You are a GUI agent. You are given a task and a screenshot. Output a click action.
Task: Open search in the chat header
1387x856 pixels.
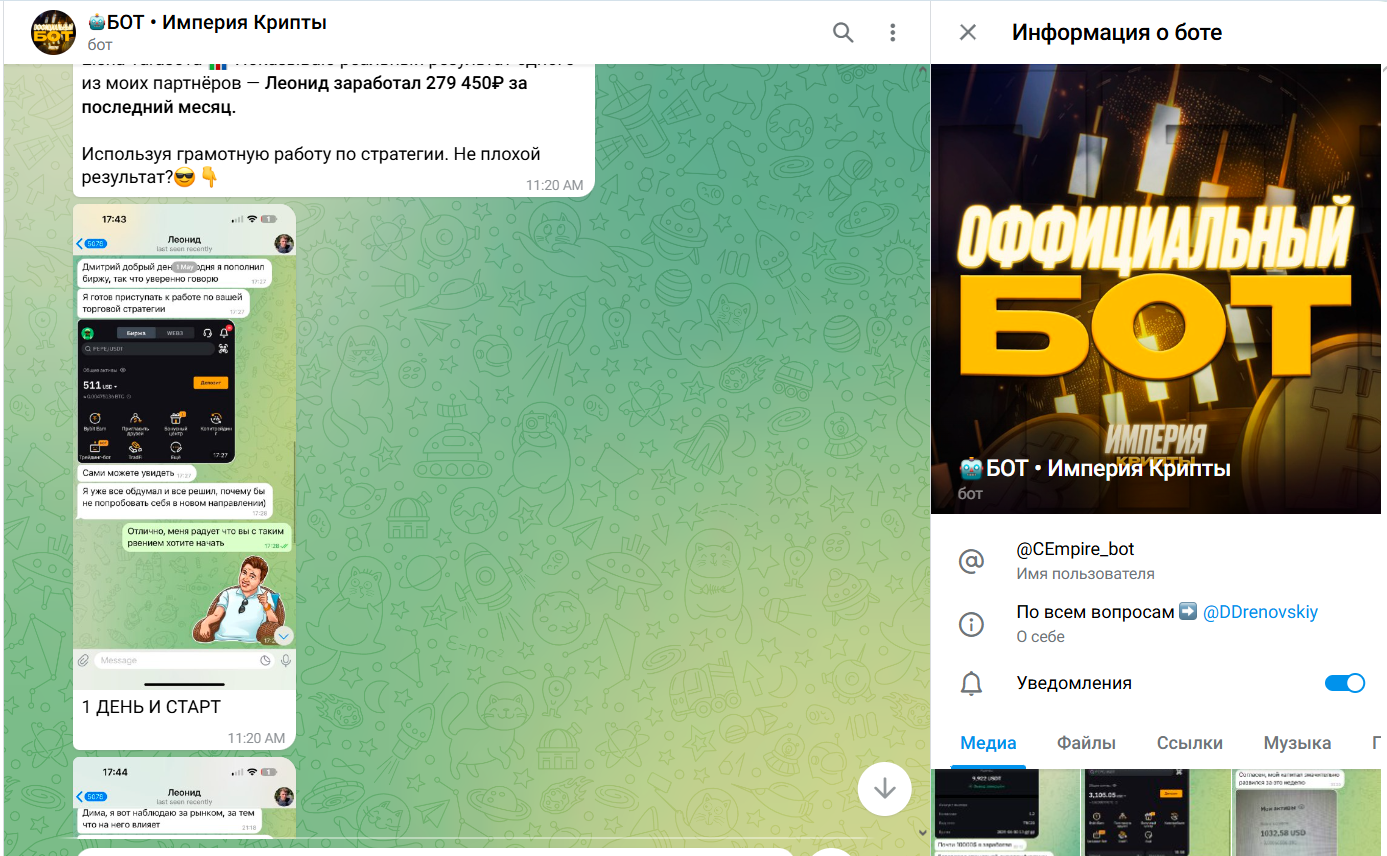coord(843,33)
